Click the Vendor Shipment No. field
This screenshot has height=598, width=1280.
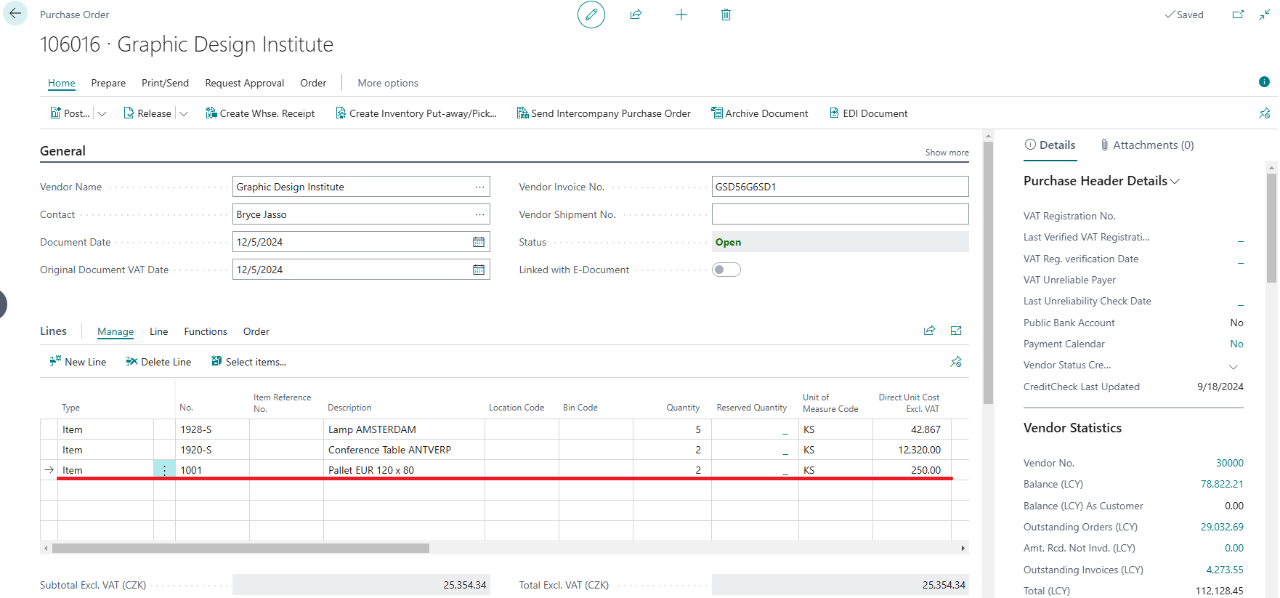coord(839,214)
